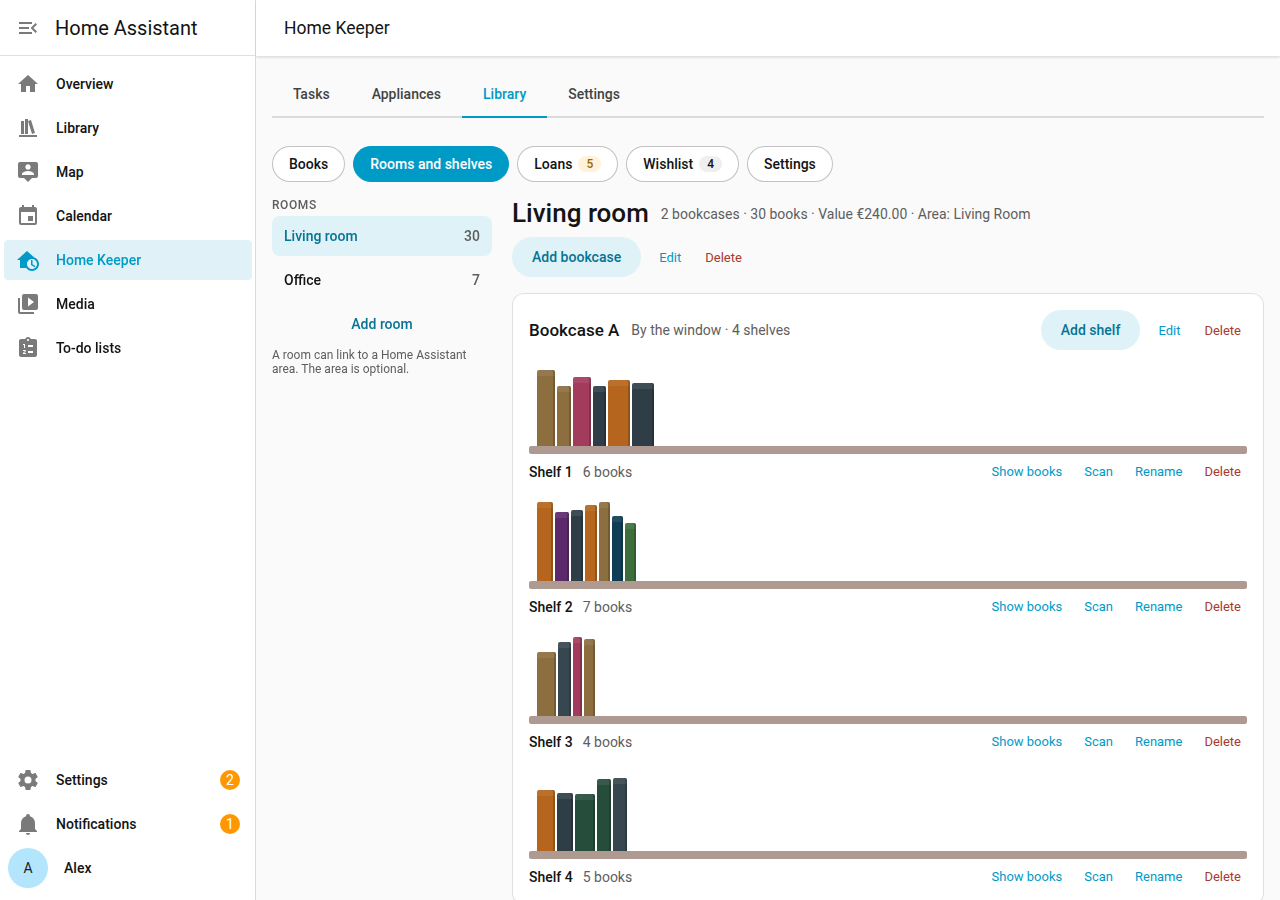
Task: Rename Shelf 3
Action: coord(1158,742)
